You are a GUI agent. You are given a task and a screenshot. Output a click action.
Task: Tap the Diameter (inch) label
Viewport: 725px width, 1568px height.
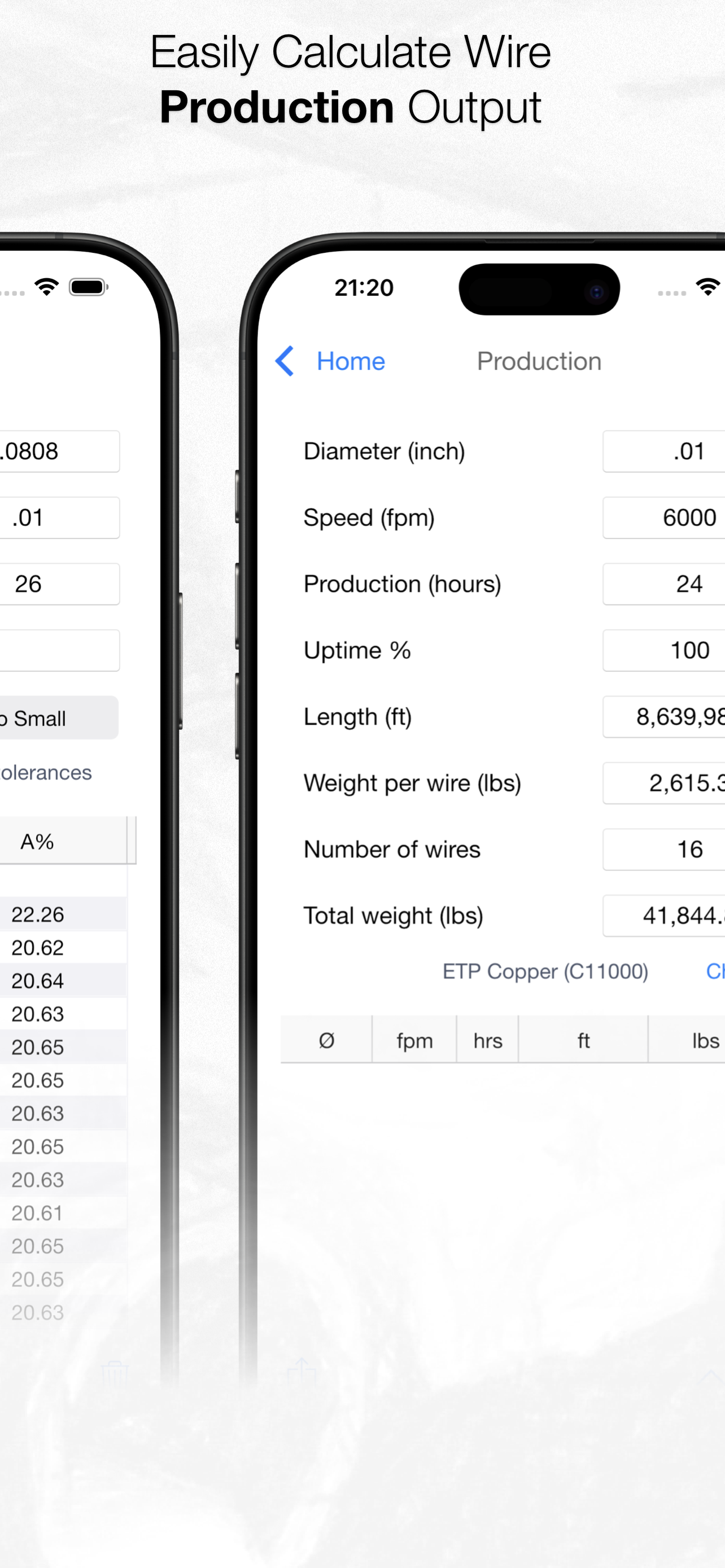click(x=384, y=452)
